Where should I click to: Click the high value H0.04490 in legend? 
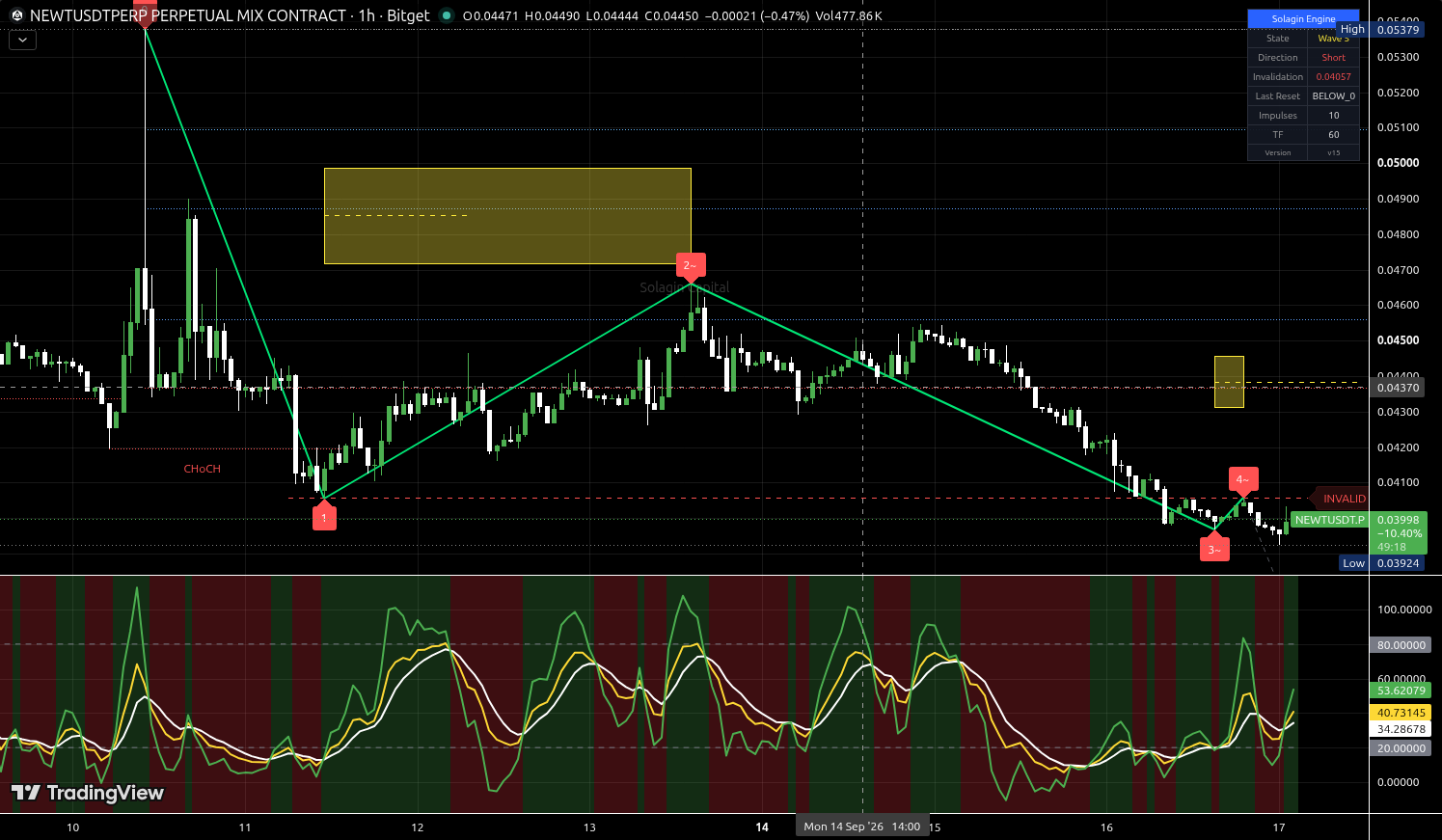click(x=553, y=16)
